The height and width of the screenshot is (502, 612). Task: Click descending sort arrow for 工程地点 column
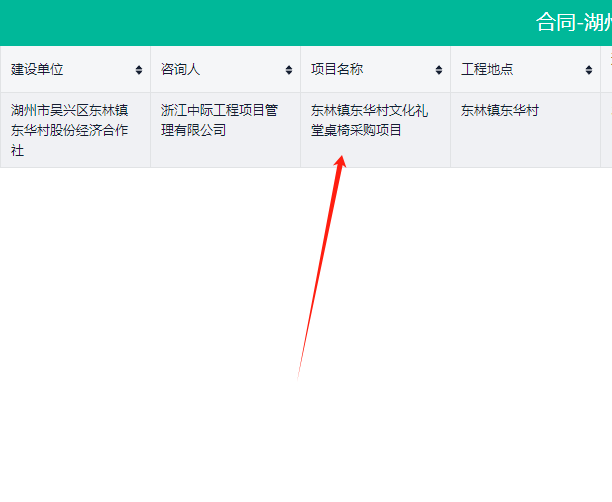pyautogui.click(x=588, y=73)
